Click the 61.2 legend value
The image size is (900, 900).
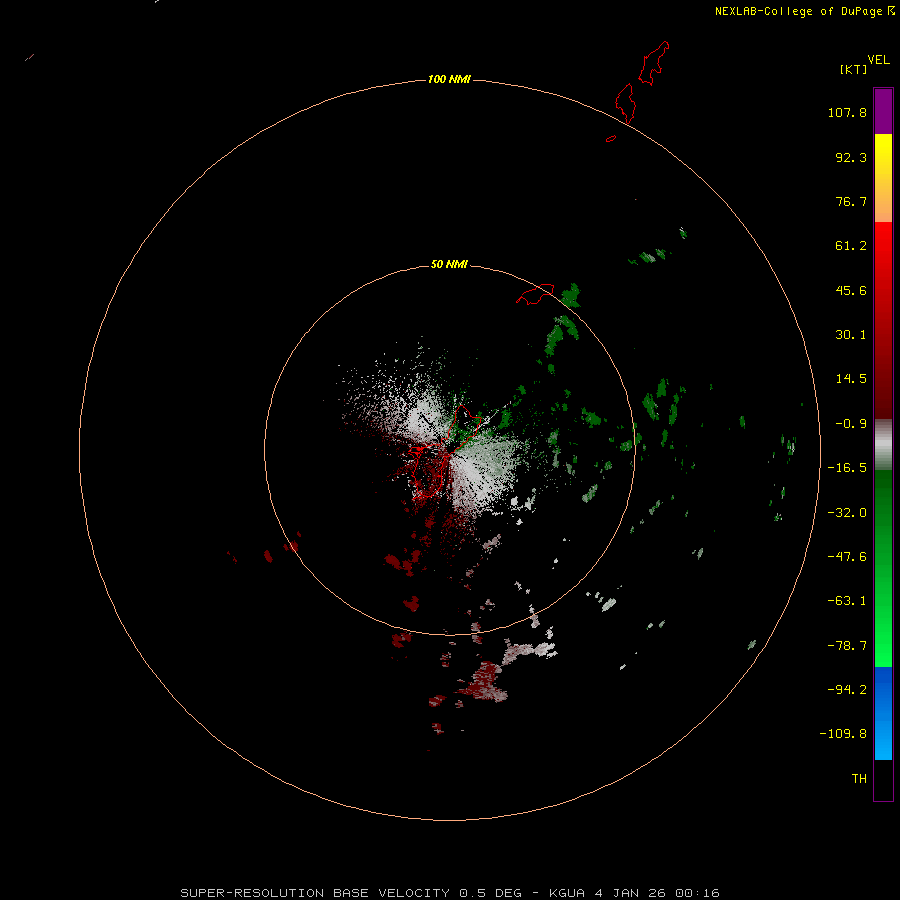coord(851,246)
